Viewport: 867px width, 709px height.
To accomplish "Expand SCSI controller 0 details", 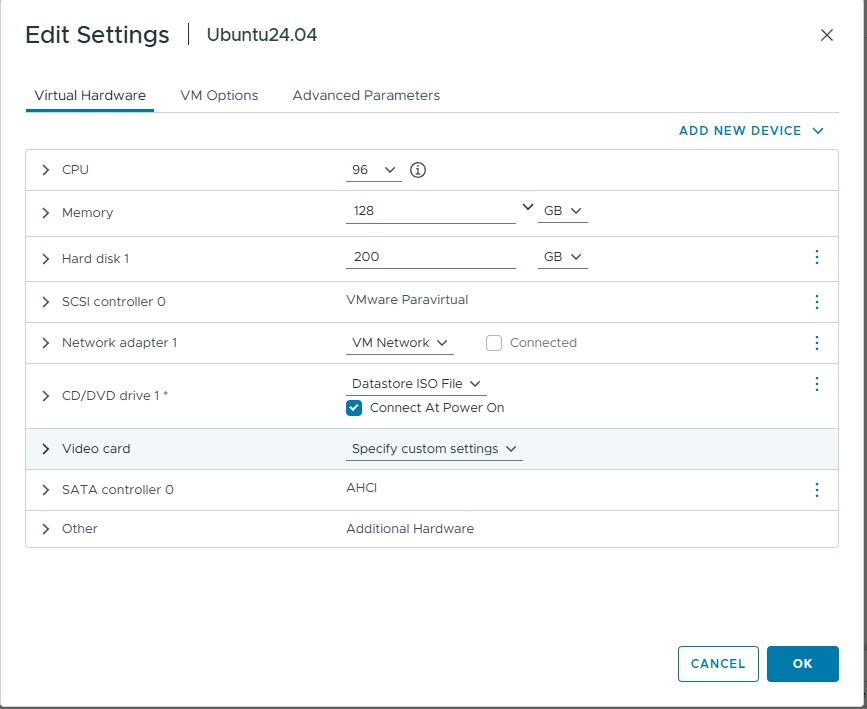I will (46, 302).
